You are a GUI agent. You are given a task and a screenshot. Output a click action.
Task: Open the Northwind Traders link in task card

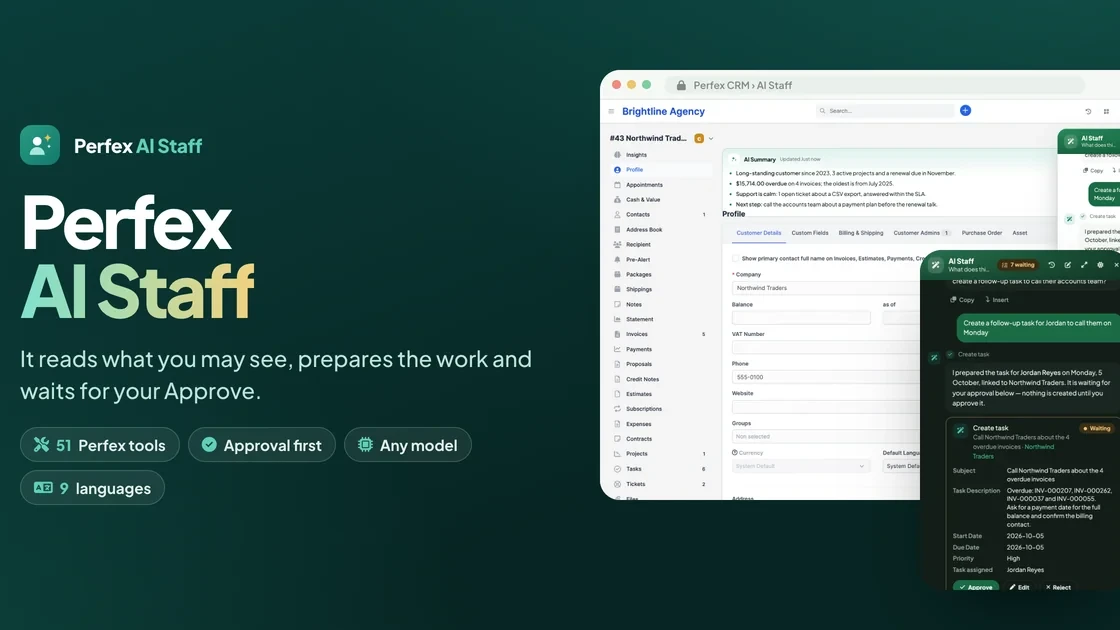[x=1013, y=451]
